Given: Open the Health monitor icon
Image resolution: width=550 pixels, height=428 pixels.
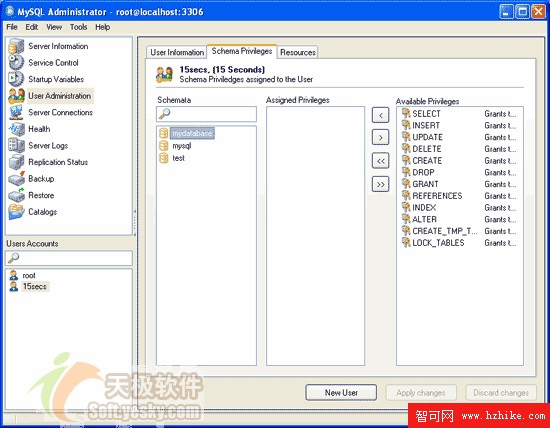Looking at the screenshot, I should coord(16,129).
